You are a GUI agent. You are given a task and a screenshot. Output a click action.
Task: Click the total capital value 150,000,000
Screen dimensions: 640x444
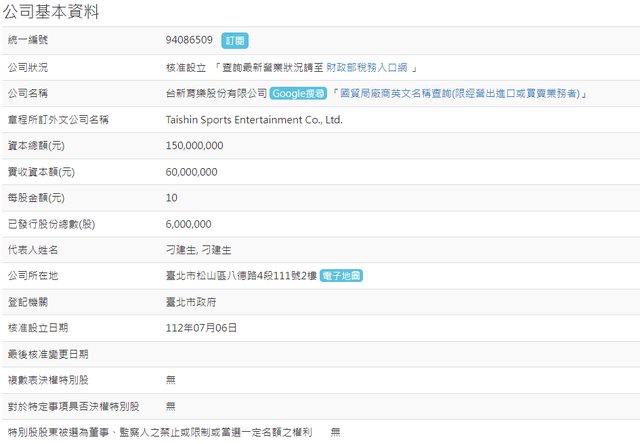pos(194,145)
